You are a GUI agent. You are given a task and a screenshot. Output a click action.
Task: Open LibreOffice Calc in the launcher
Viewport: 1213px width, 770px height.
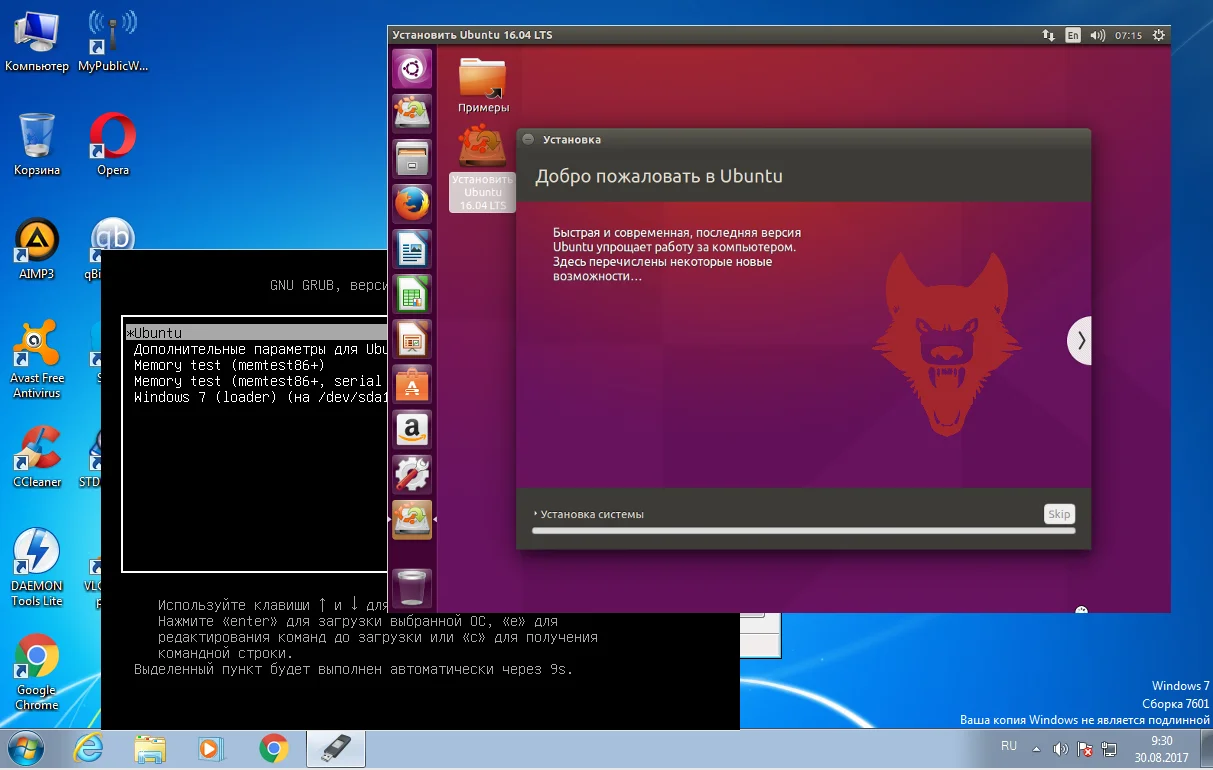coord(412,294)
